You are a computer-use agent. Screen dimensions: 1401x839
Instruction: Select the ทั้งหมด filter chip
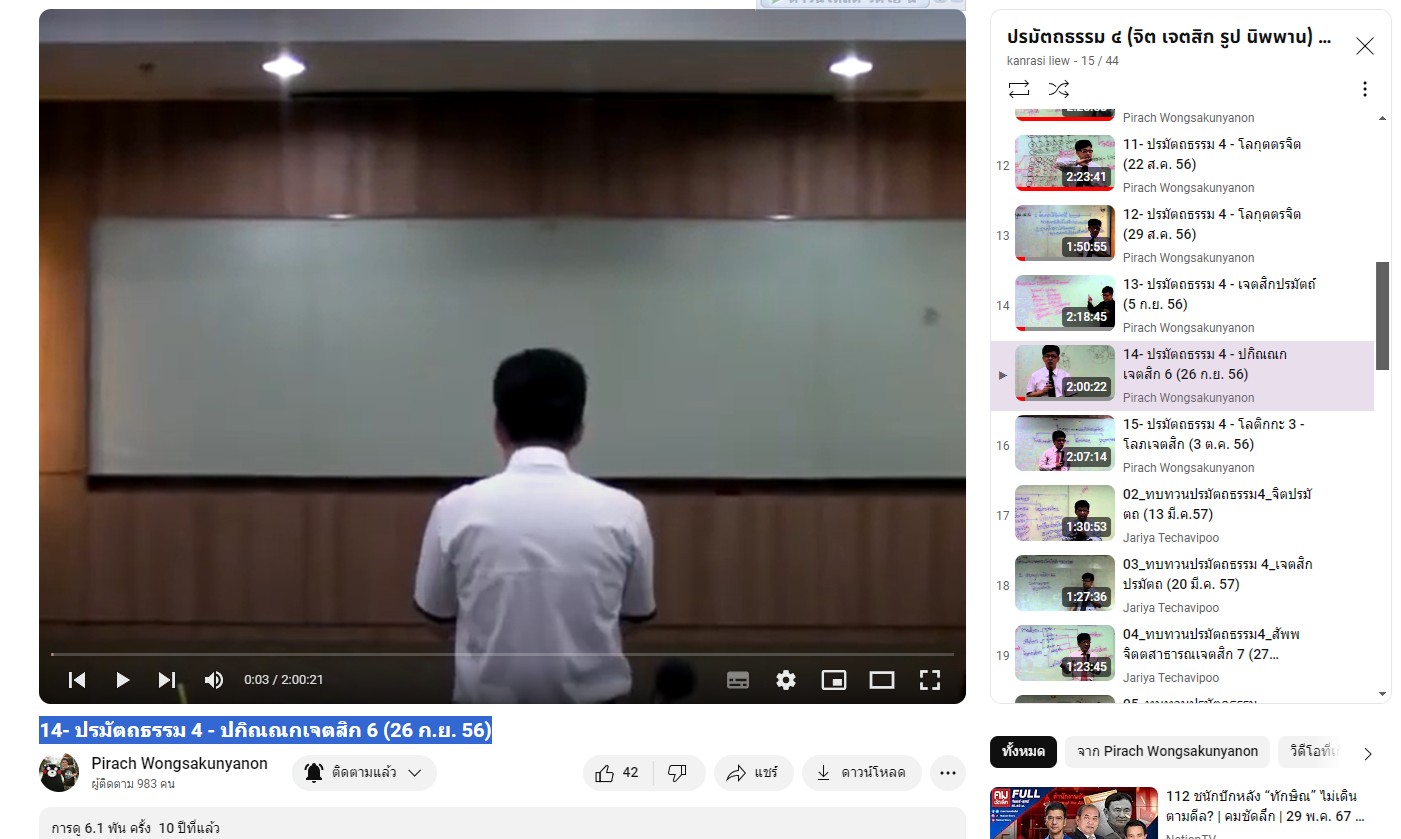pos(1023,752)
